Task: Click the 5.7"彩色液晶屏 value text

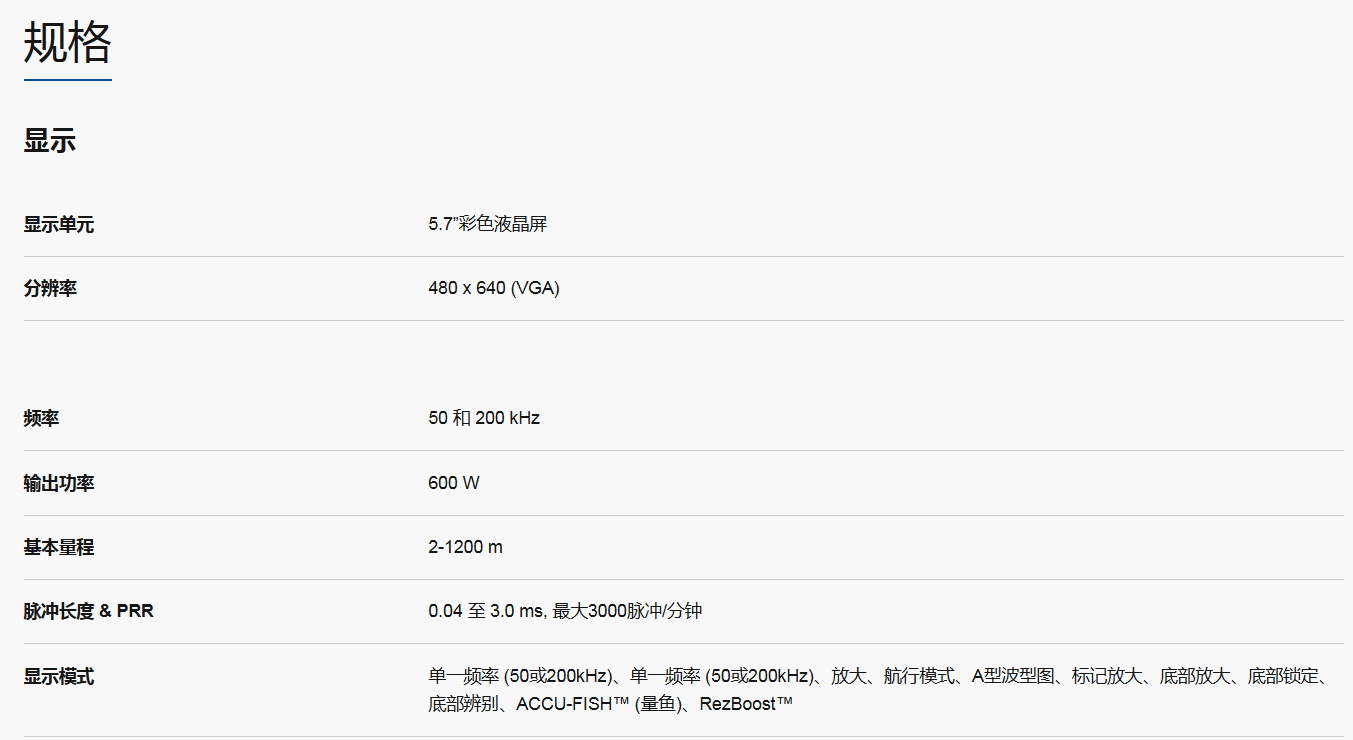Action: point(487,224)
